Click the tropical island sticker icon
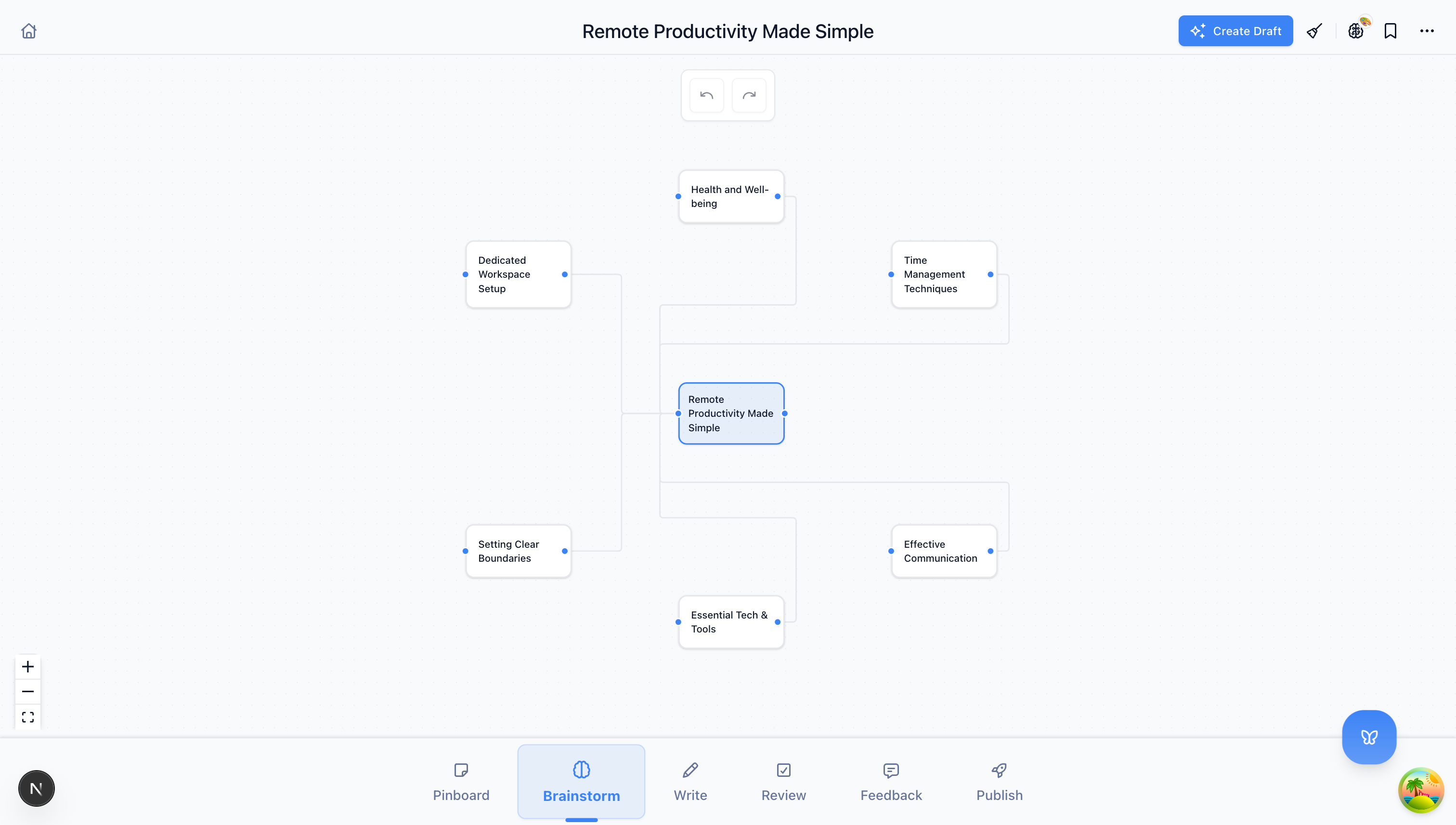The height and width of the screenshot is (825, 1456). (x=1421, y=790)
